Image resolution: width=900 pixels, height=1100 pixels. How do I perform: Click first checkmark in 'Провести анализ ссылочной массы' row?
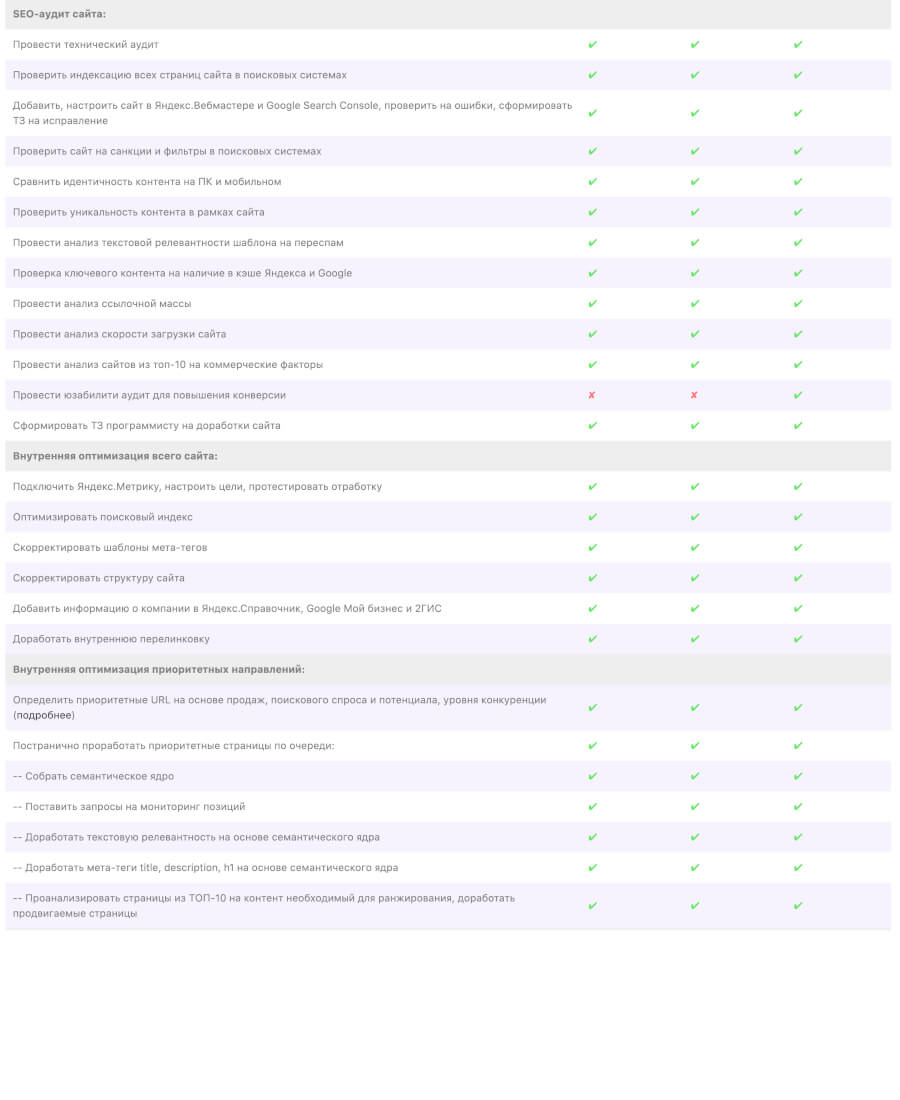click(592, 304)
